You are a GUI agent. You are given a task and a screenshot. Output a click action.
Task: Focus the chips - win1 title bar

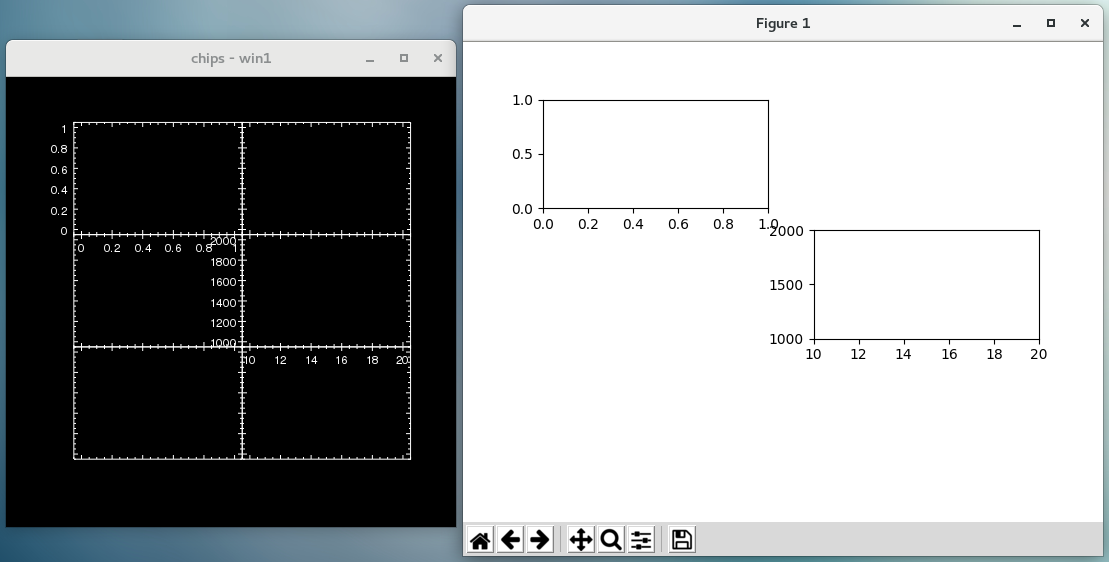click(230, 59)
